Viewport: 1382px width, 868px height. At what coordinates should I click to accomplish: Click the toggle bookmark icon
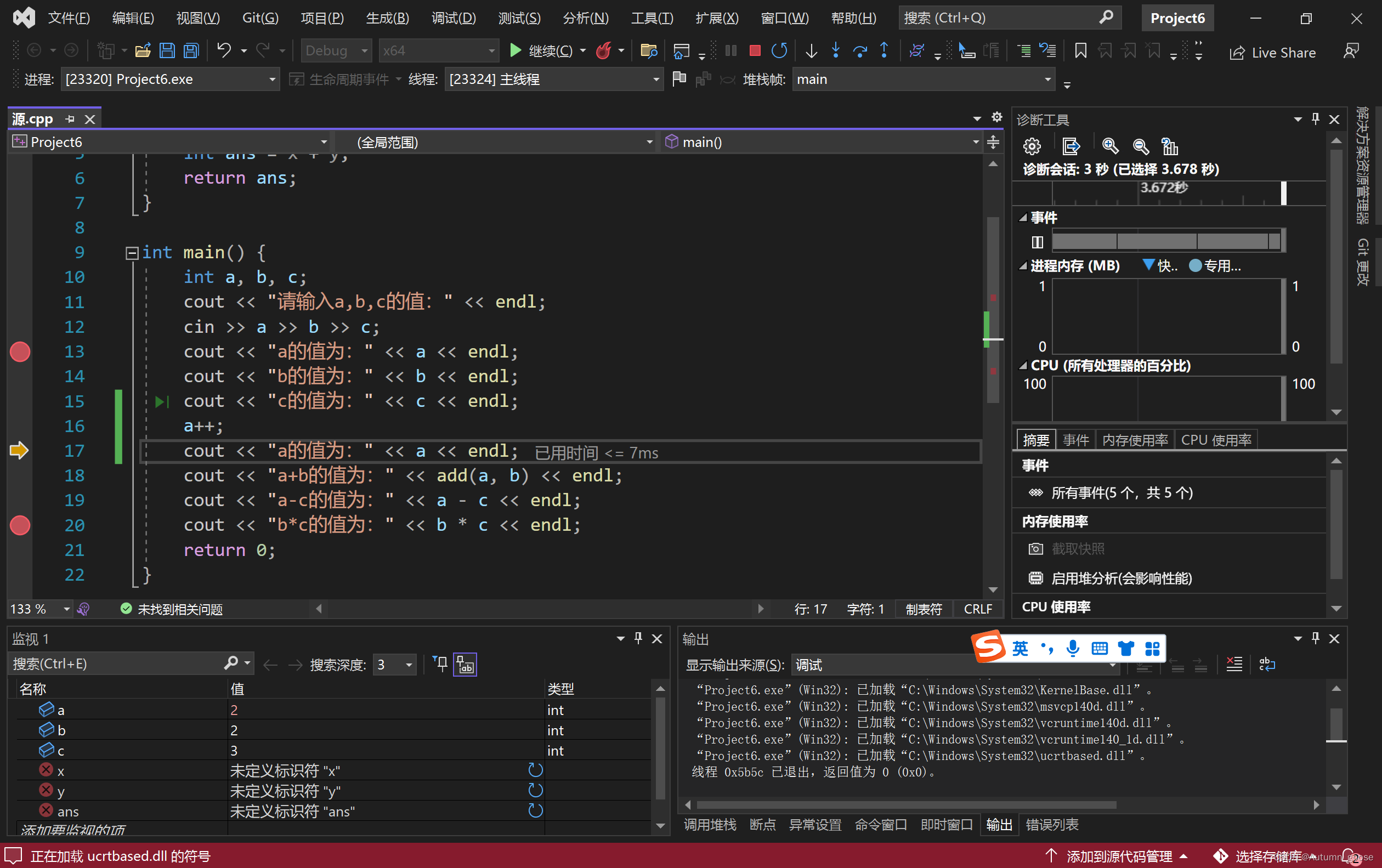coord(1080,51)
